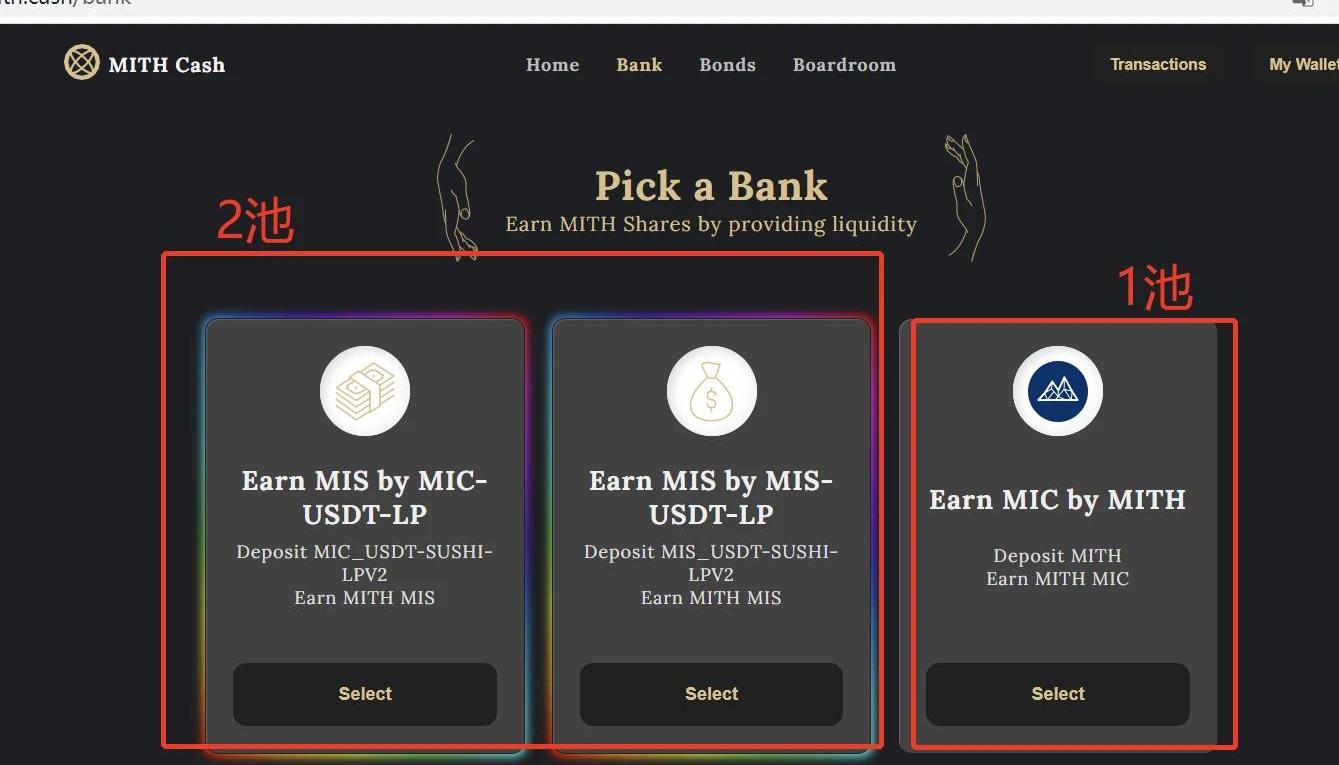Viewport: 1339px width, 765px height.
Task: Click the MITH Cash logo icon
Action: pos(81,63)
